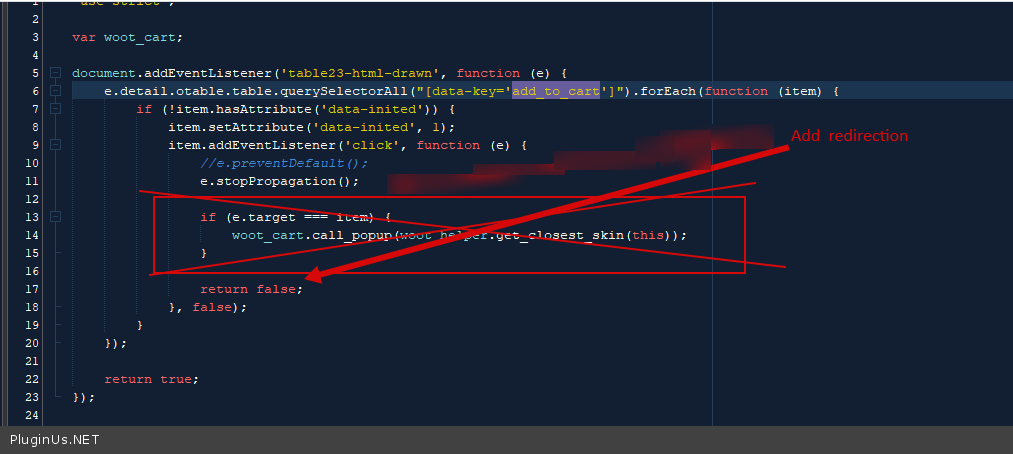Click line number 3 in the gutter
1013x454 pixels.
point(34,37)
